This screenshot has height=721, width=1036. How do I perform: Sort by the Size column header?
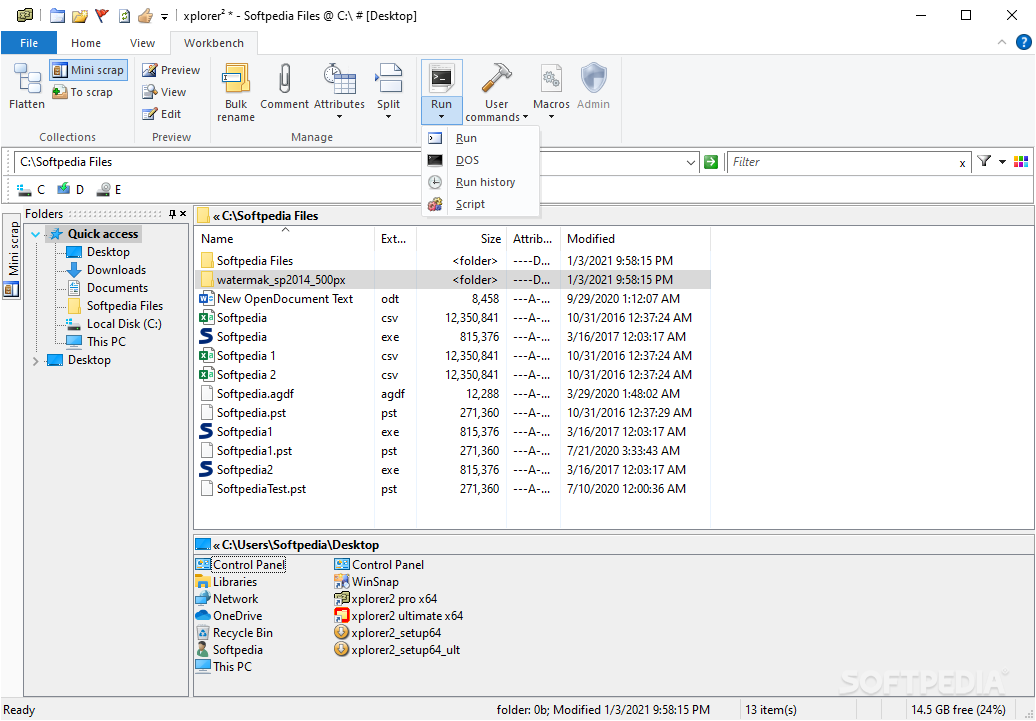461,239
